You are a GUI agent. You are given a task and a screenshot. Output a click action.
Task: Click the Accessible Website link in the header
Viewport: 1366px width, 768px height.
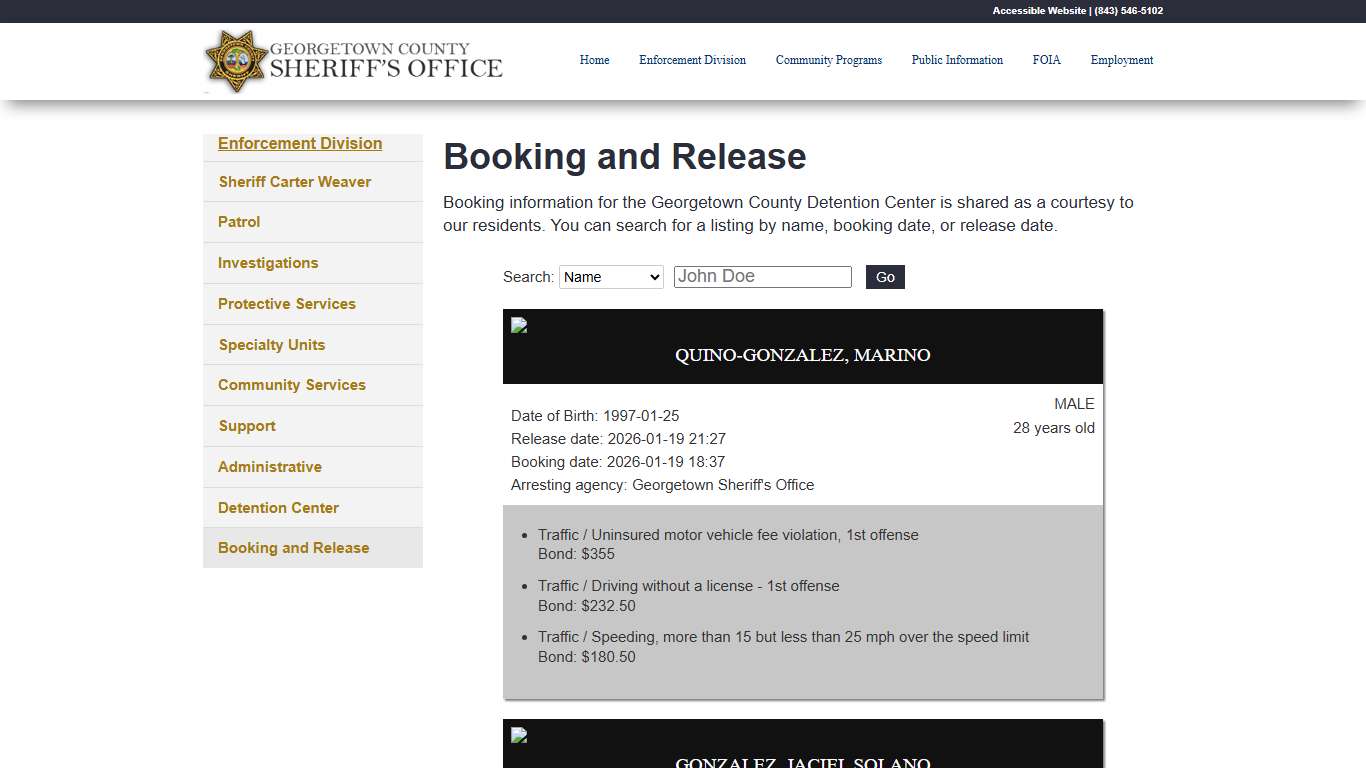coord(1037,11)
